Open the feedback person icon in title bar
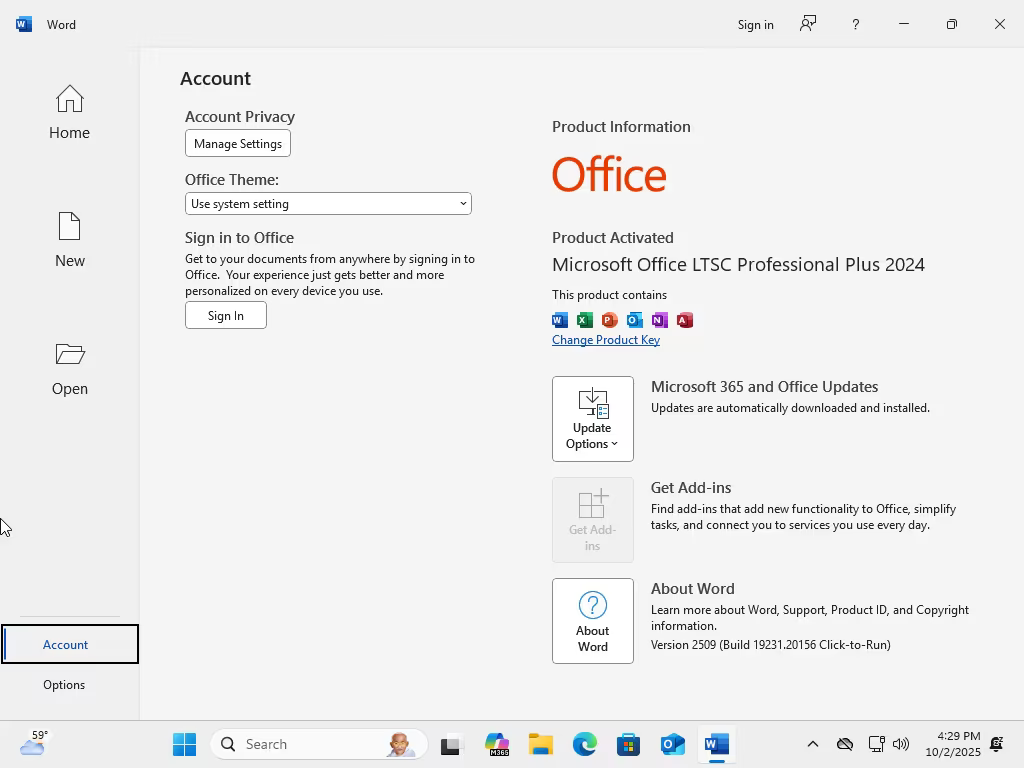 pyautogui.click(x=808, y=24)
